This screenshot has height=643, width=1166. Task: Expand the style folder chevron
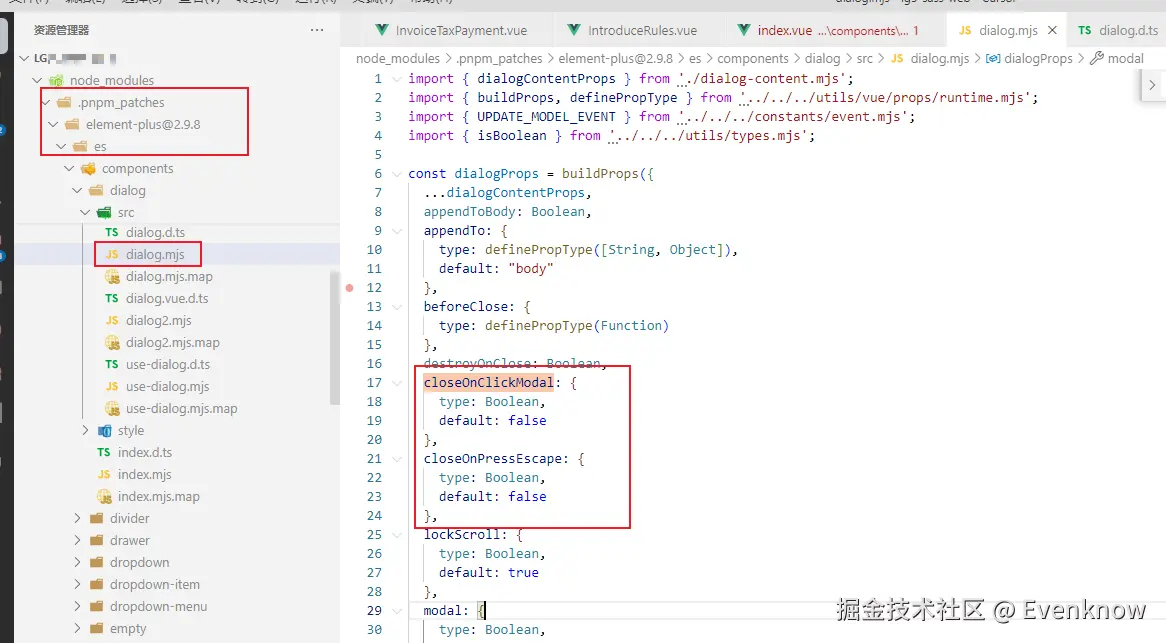(x=86, y=430)
